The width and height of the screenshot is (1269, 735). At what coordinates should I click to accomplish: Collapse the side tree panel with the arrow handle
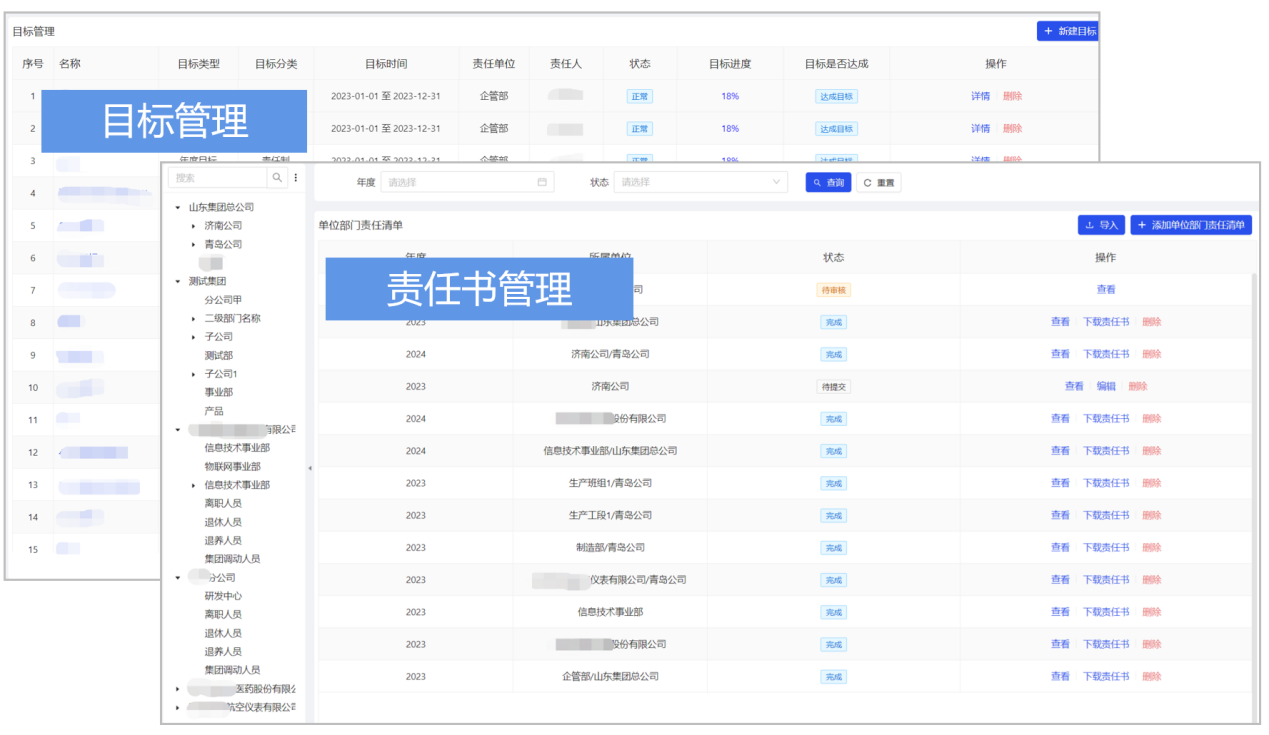pos(309,468)
